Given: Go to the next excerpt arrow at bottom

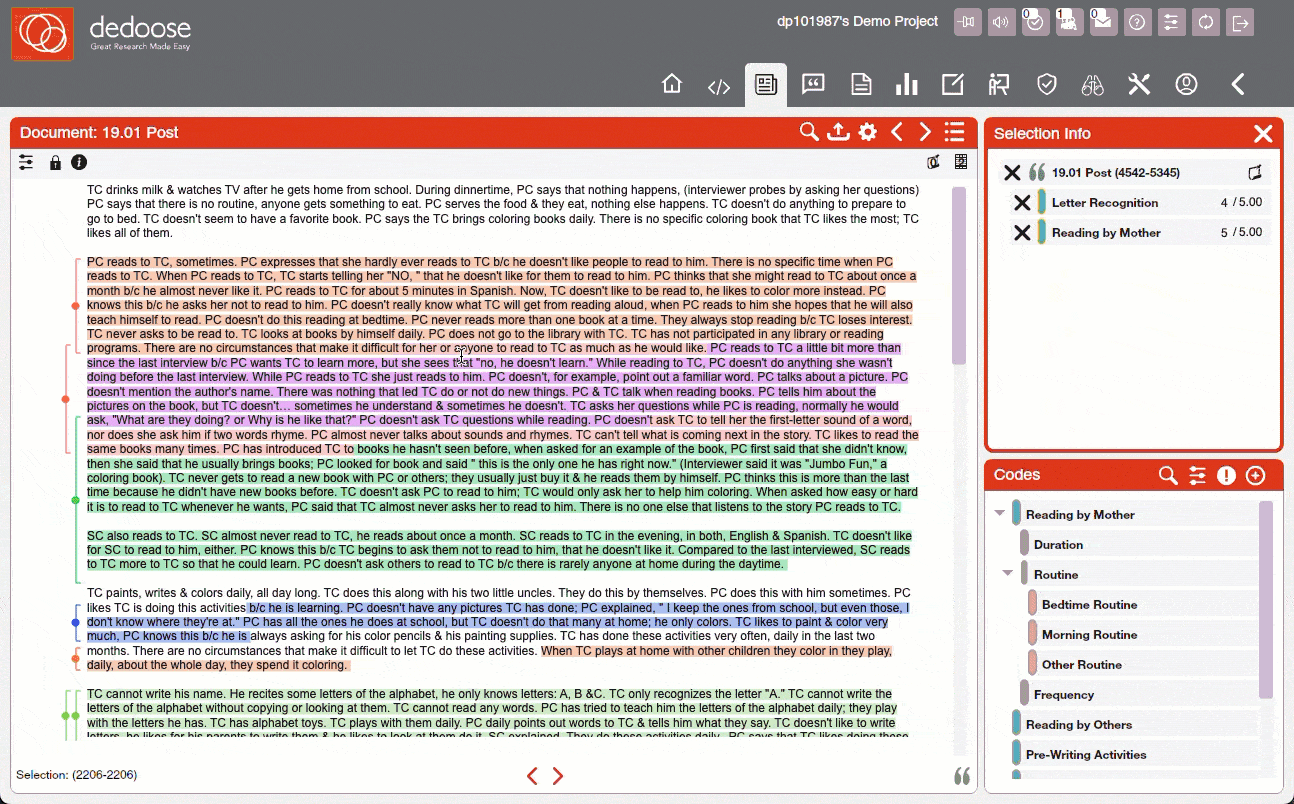Looking at the screenshot, I should tap(558, 775).
